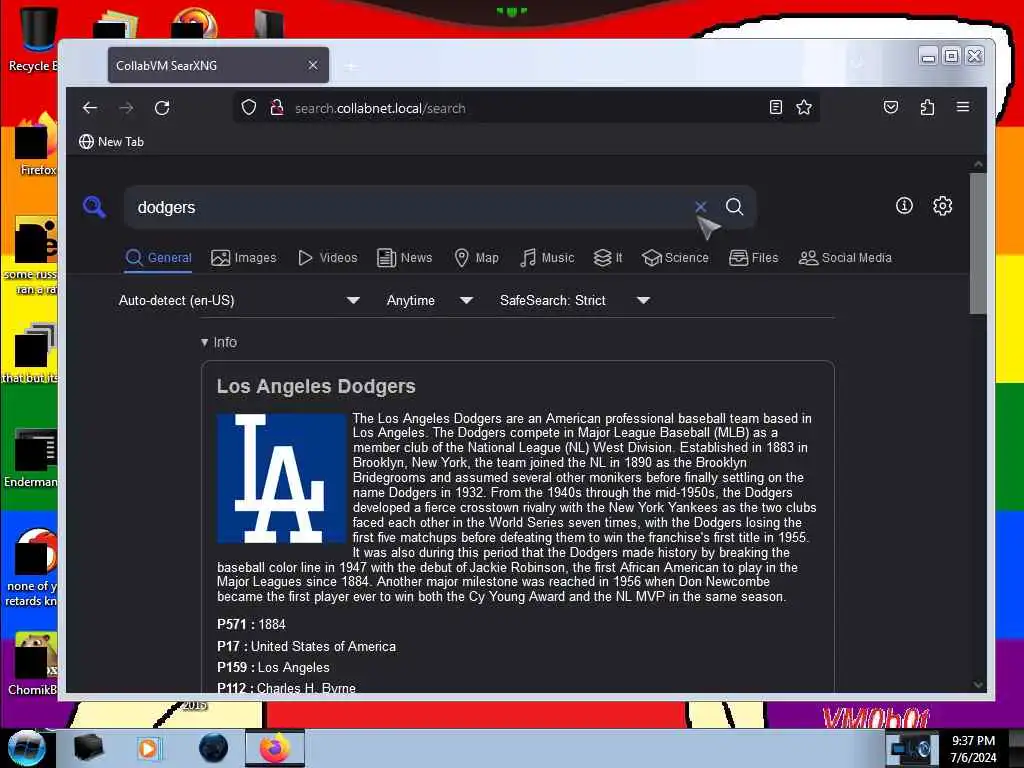Open the ChomikBox desktop icon
Screen dimensions: 1024x768
point(34,664)
